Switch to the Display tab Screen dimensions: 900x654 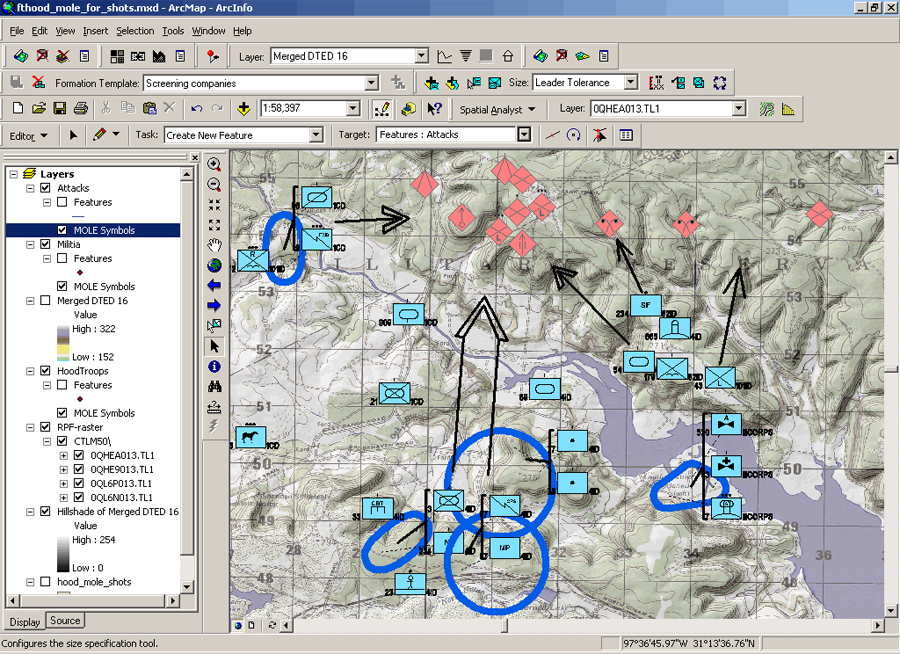coord(25,622)
